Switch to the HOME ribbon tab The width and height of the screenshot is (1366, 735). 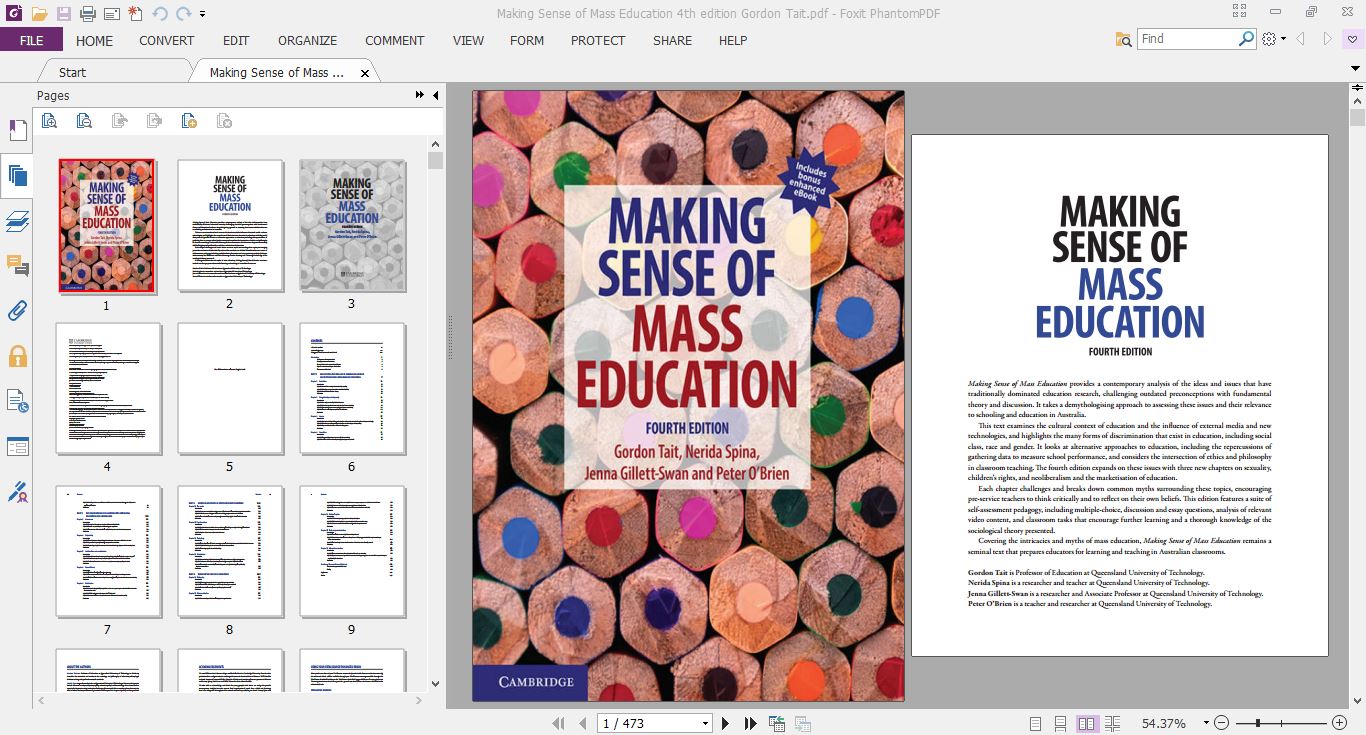point(95,40)
